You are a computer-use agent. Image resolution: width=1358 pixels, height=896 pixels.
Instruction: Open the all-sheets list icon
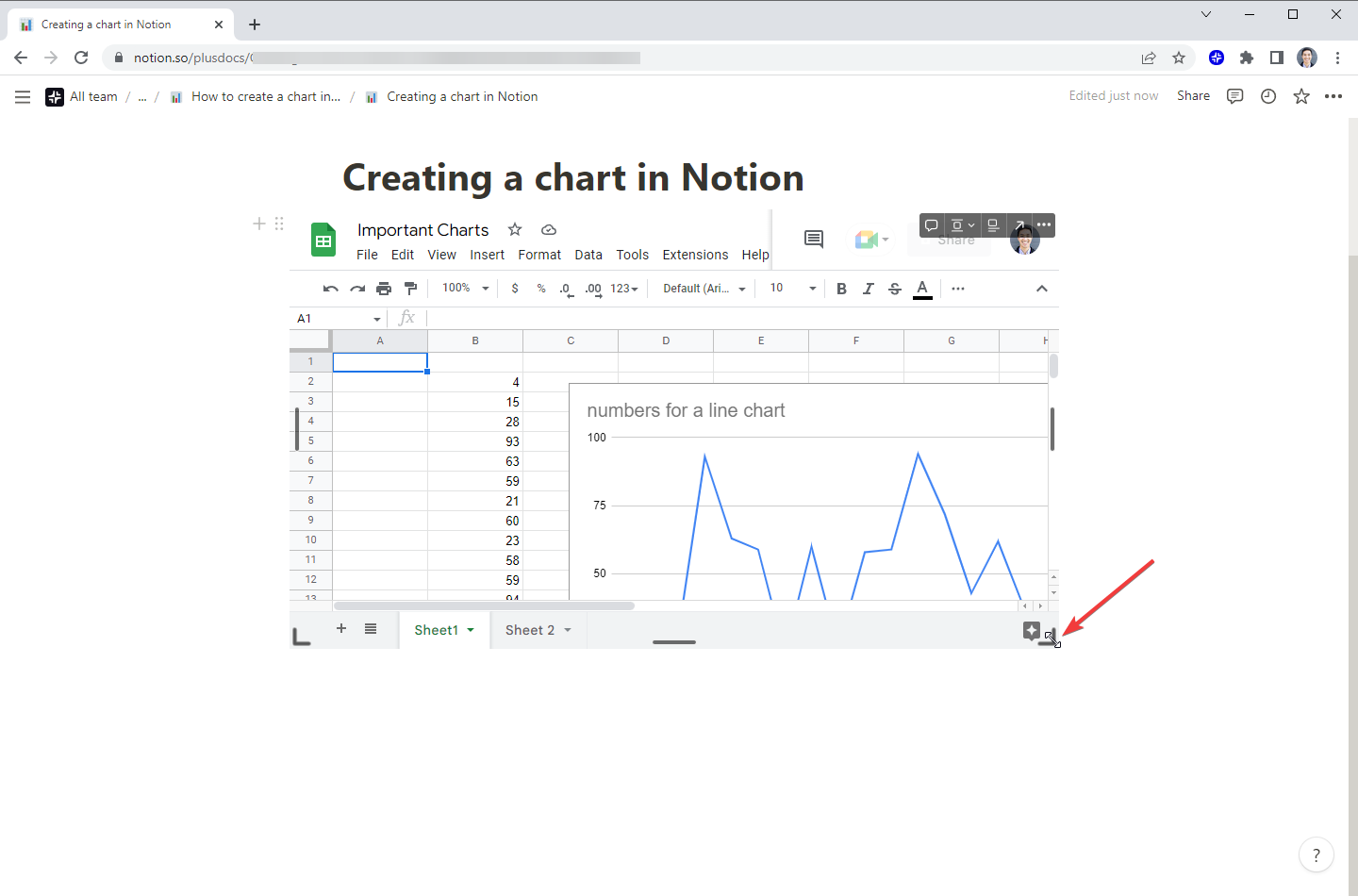click(x=371, y=628)
